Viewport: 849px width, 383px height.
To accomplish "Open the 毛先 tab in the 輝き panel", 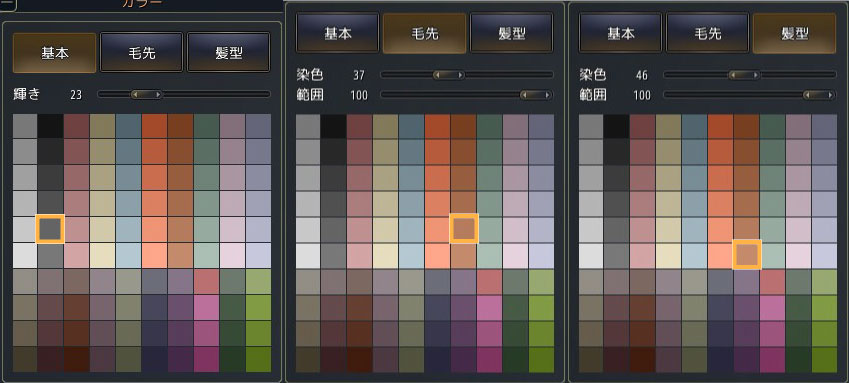I will coord(141,53).
